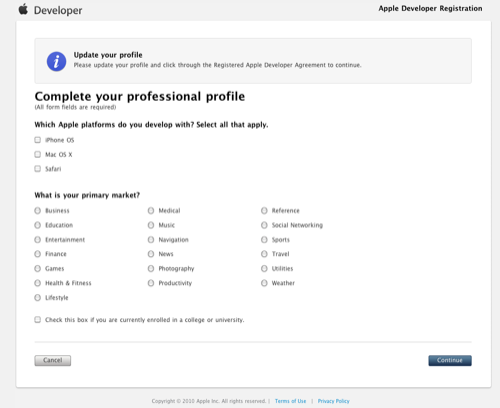This screenshot has width=500, height=408.
Task: Click the 'Which Apple platforms' question text
Action: pyautogui.click(x=151, y=125)
